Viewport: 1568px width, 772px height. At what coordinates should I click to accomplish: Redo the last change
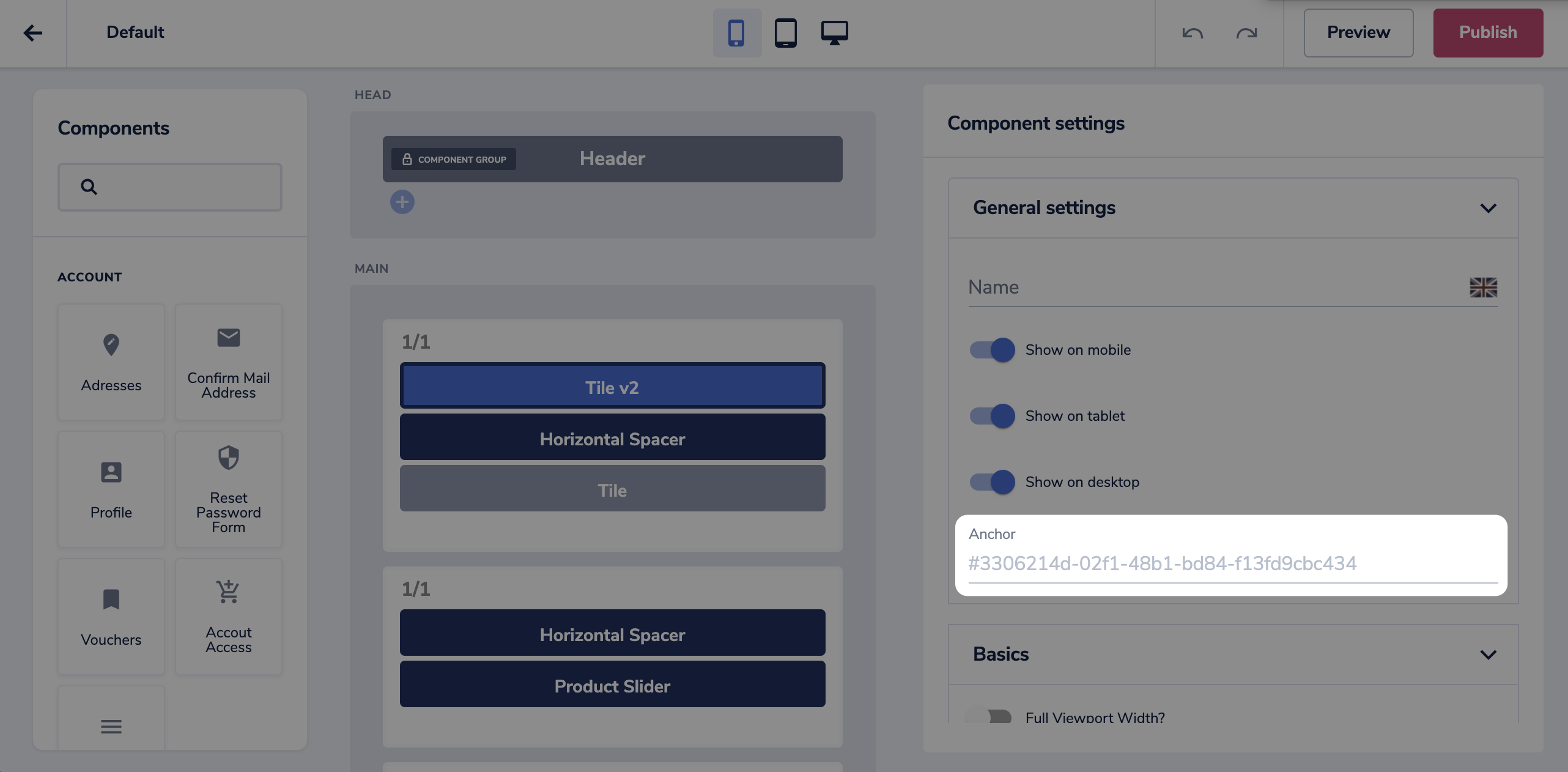pos(1246,32)
